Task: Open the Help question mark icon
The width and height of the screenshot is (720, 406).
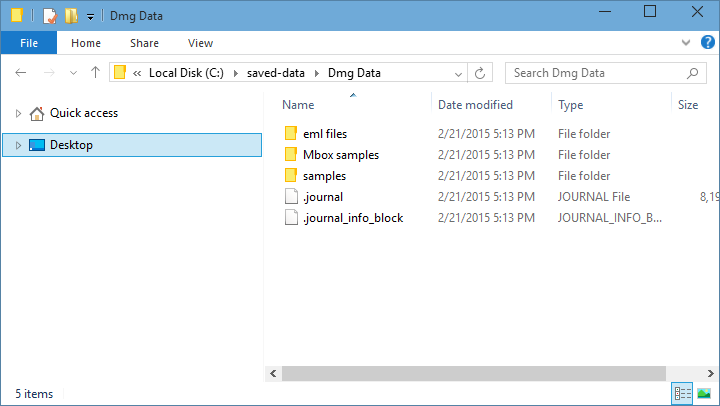Action: coord(708,42)
